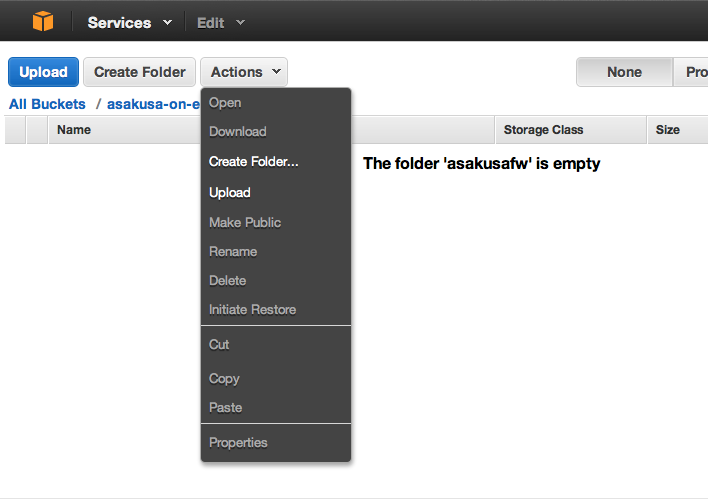Choose Create Folder... from Actions menu
The width and height of the screenshot is (708, 499).
(253, 161)
